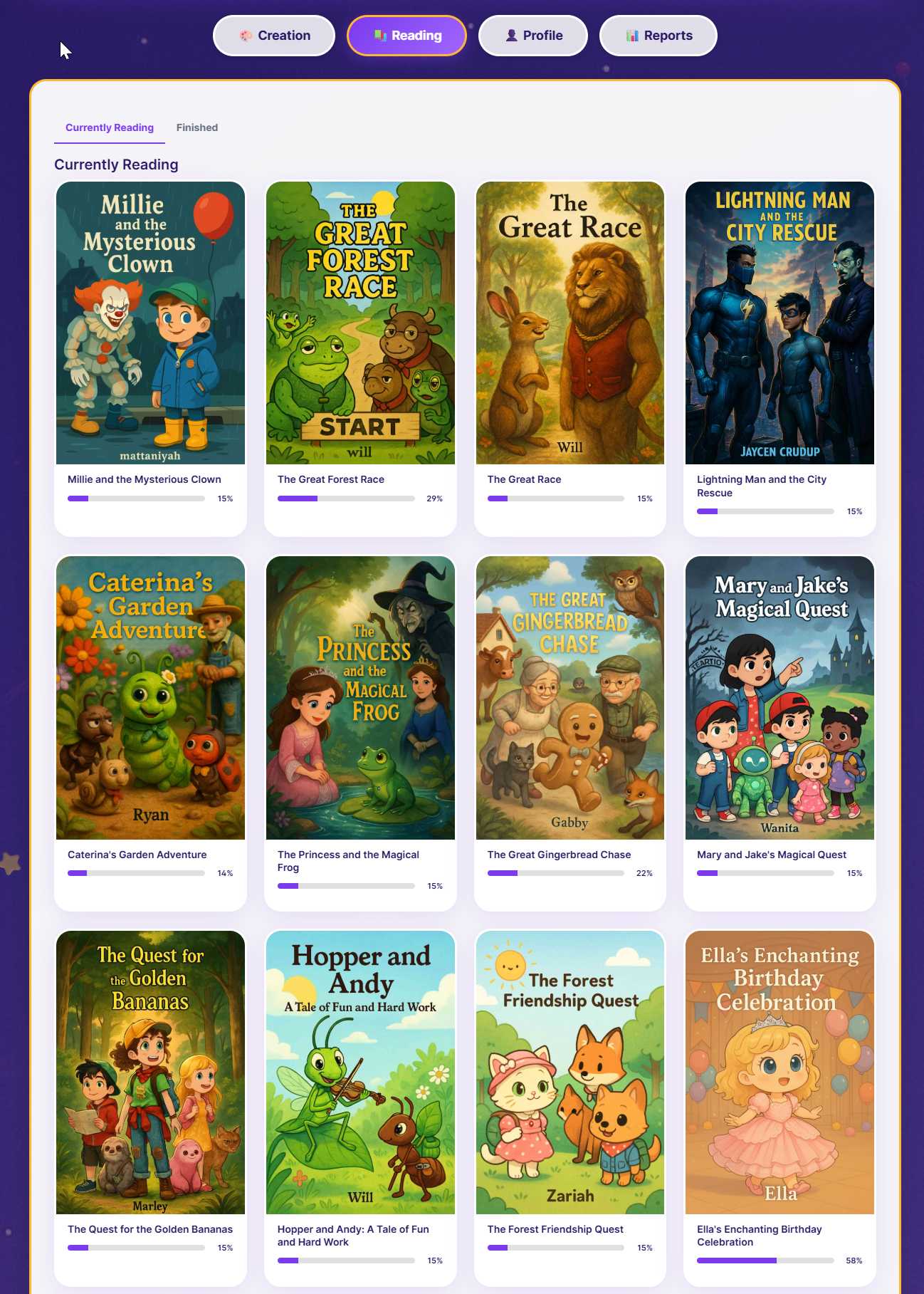The image size is (924, 1294).
Task: Click The Great Gingerbread Chase progress bar
Action: tap(556, 873)
